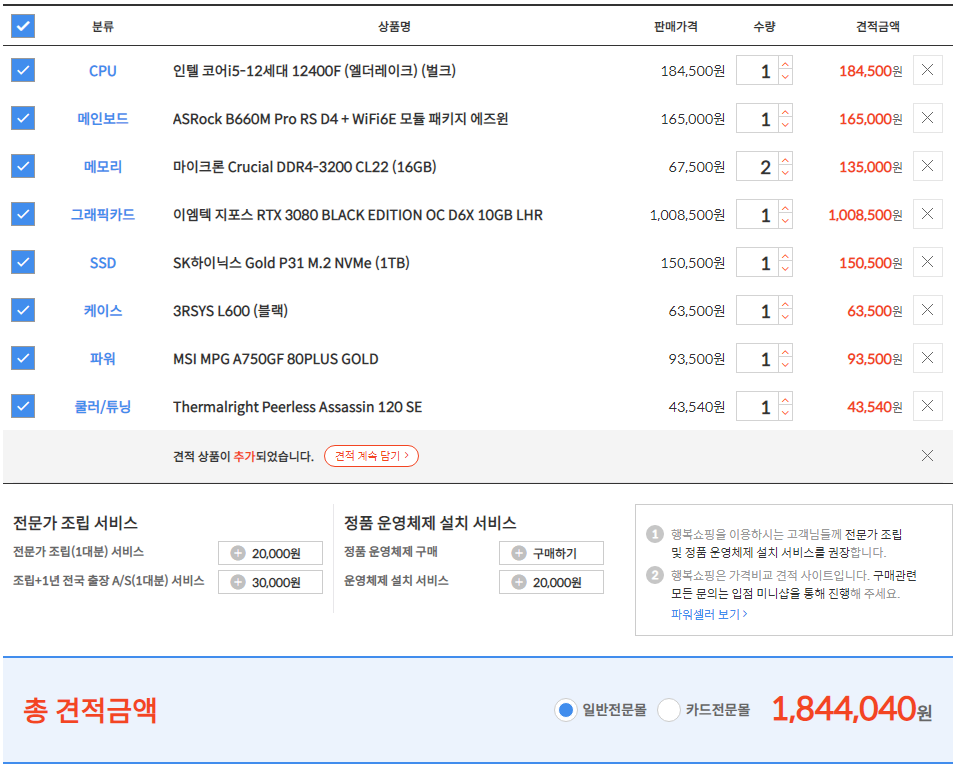Image resolution: width=959 pixels, height=772 pixels.
Task: Delete the 쿨러/튜닝 Thermalright row
Action: [927, 406]
